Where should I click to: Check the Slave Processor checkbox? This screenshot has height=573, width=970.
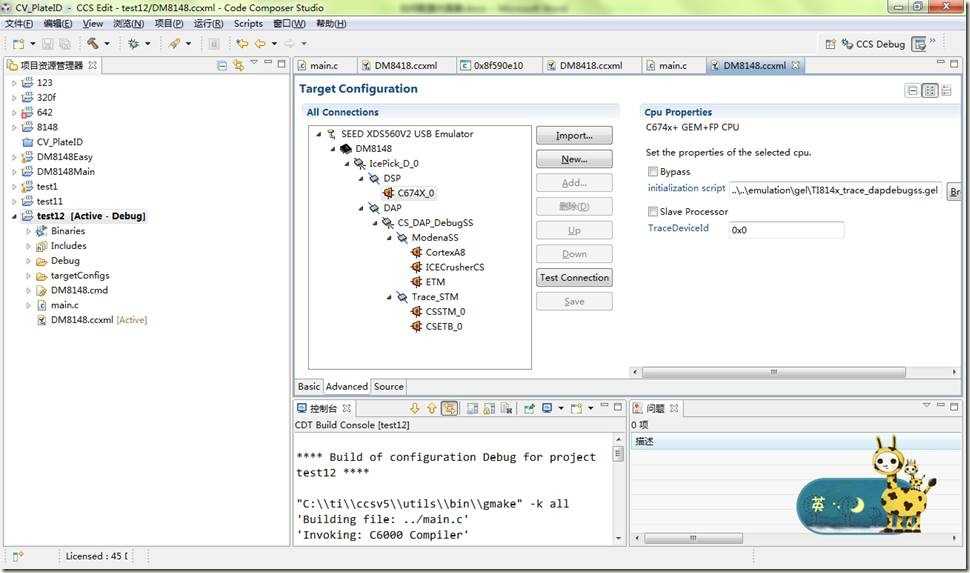(x=653, y=212)
